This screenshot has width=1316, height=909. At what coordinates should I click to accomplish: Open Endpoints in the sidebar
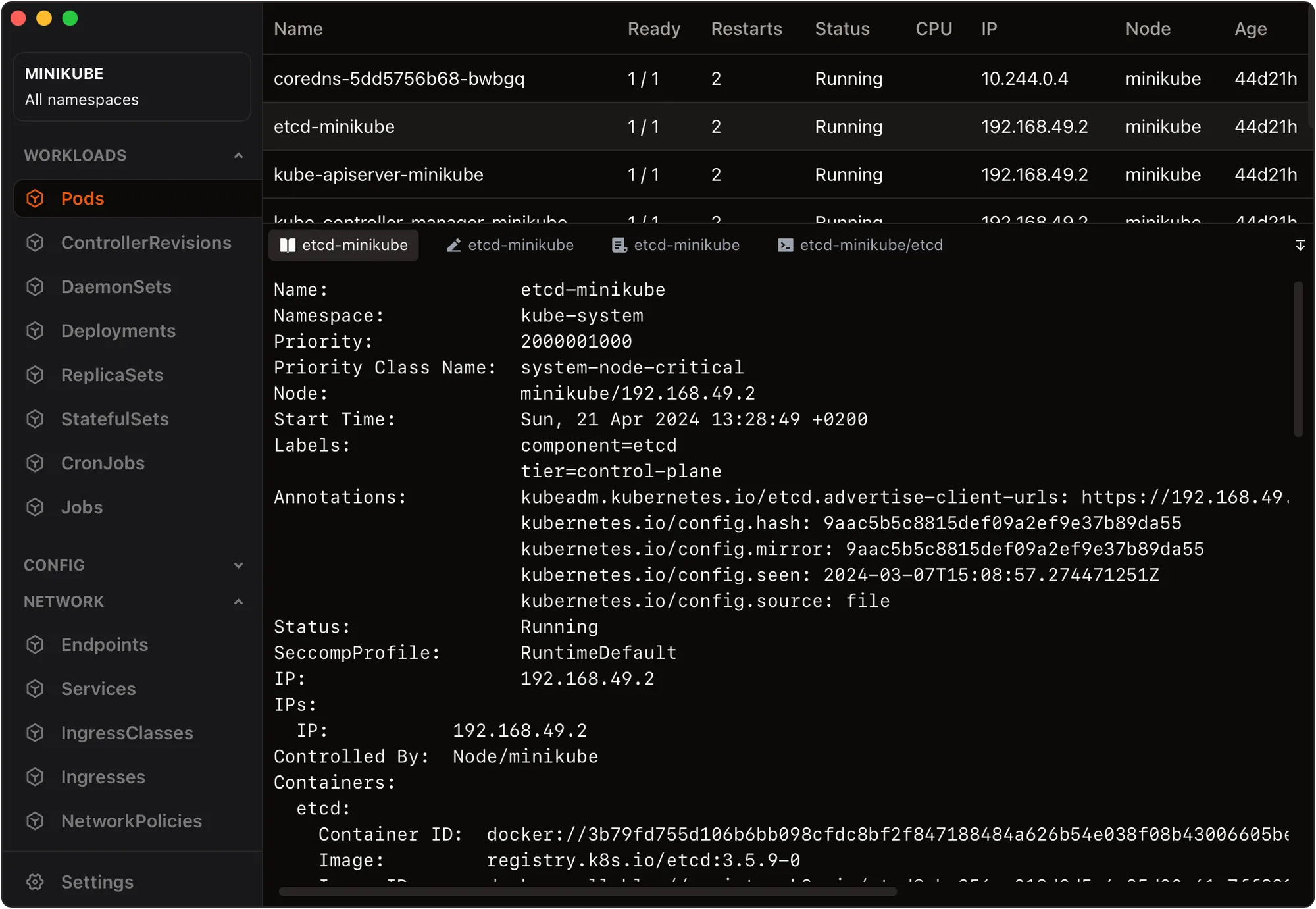[138, 644]
